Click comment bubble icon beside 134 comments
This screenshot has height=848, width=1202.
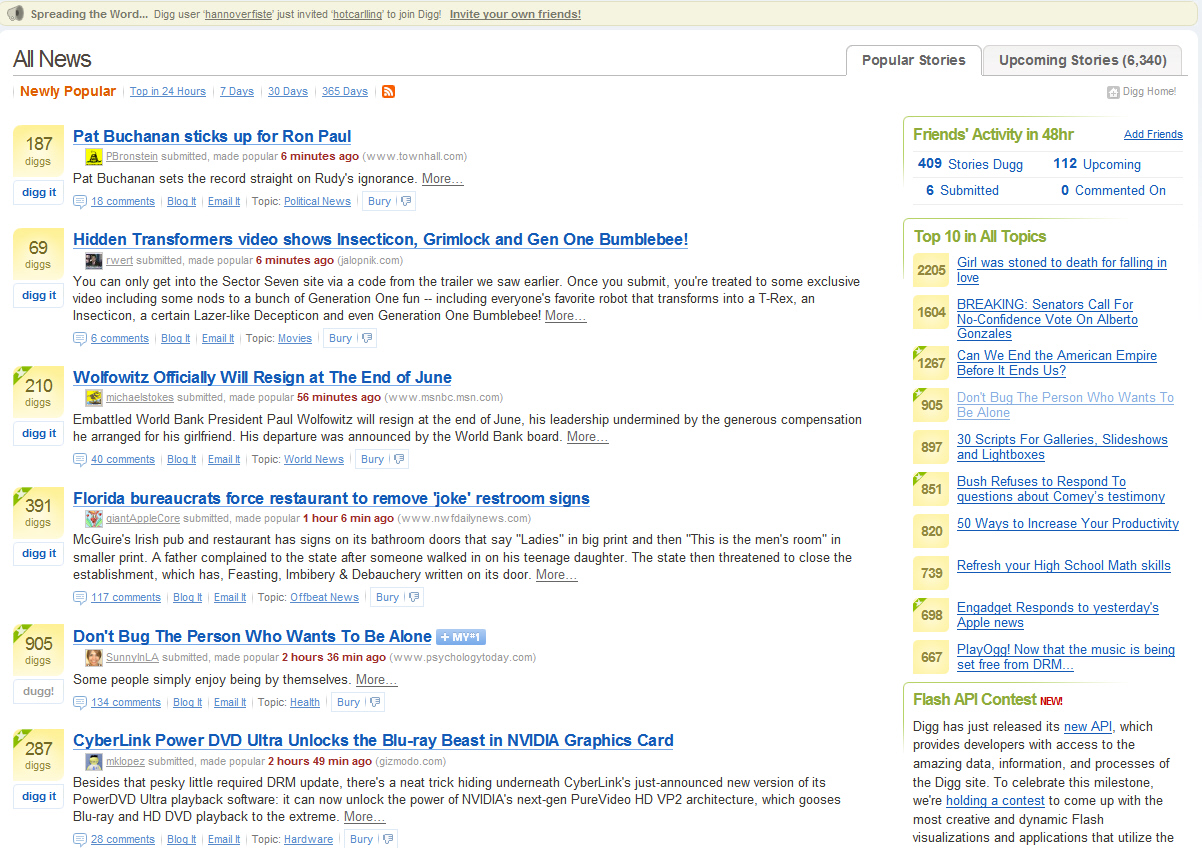[80, 703]
